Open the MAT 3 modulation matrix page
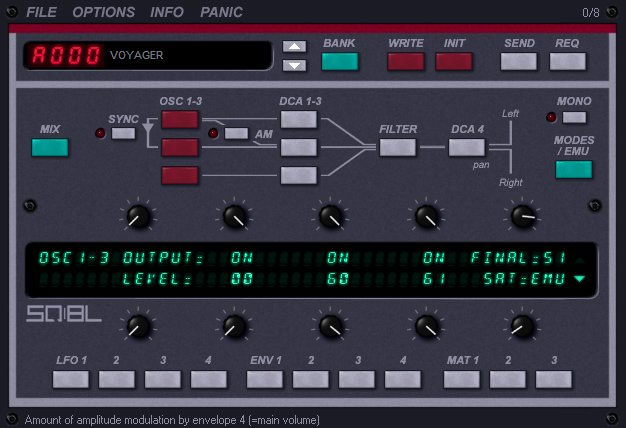 [553, 379]
